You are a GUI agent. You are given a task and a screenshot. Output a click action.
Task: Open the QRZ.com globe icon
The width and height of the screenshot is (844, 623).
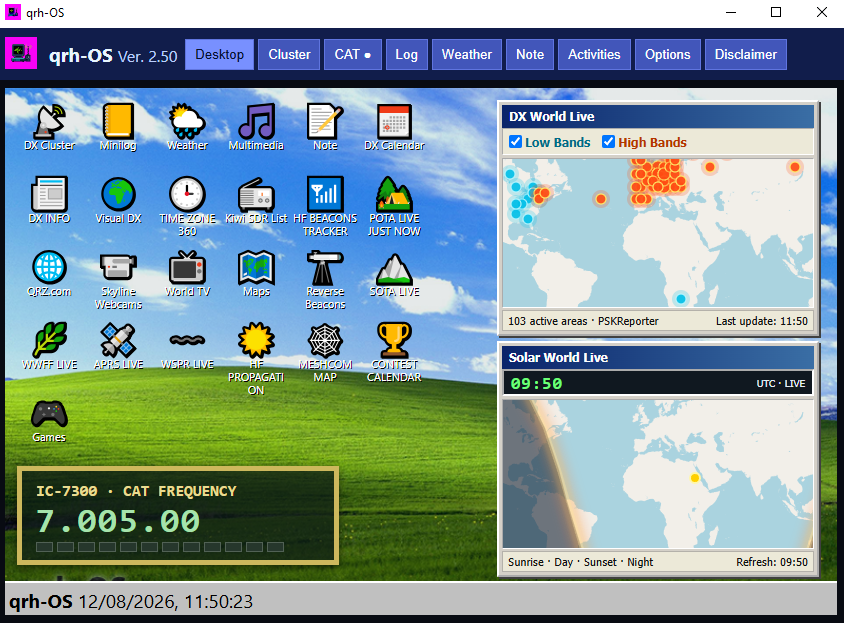pos(50,274)
